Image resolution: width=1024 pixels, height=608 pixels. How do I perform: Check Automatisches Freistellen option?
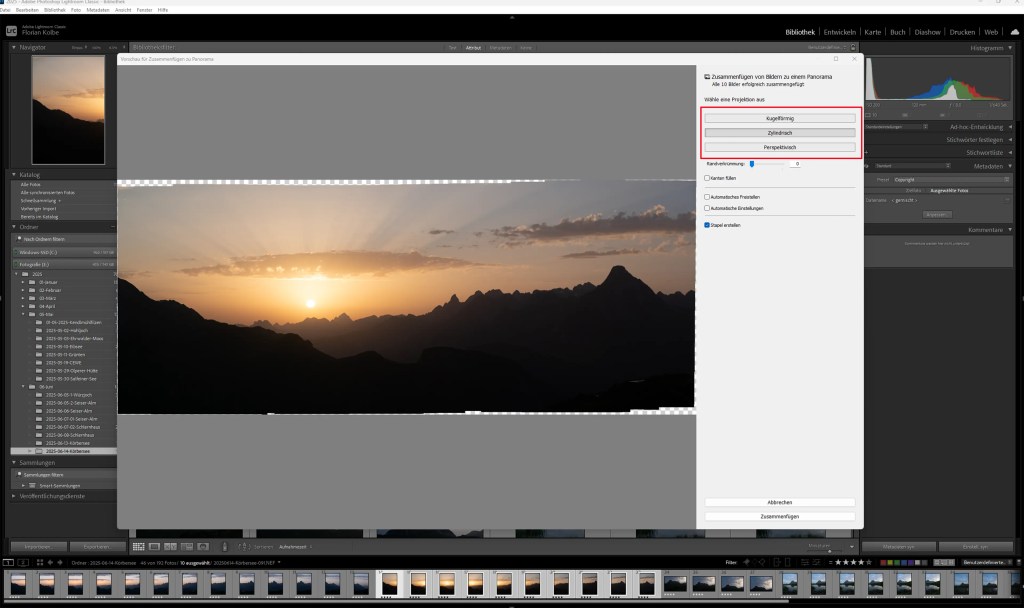tap(706, 196)
